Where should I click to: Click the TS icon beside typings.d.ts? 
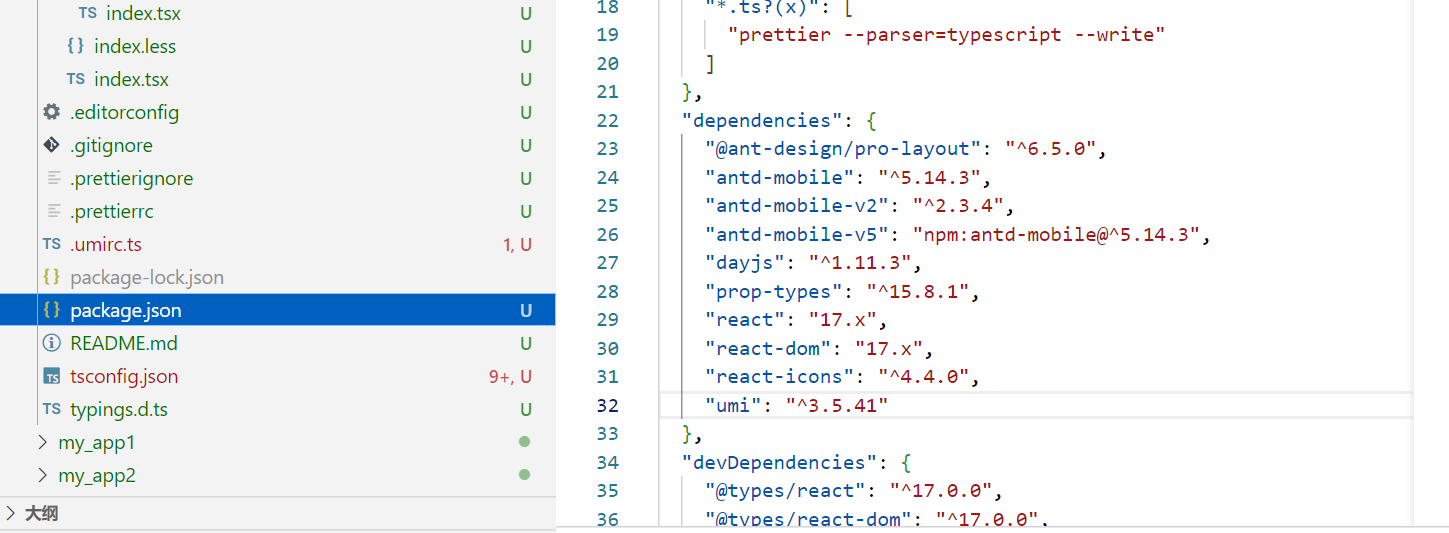click(52, 409)
